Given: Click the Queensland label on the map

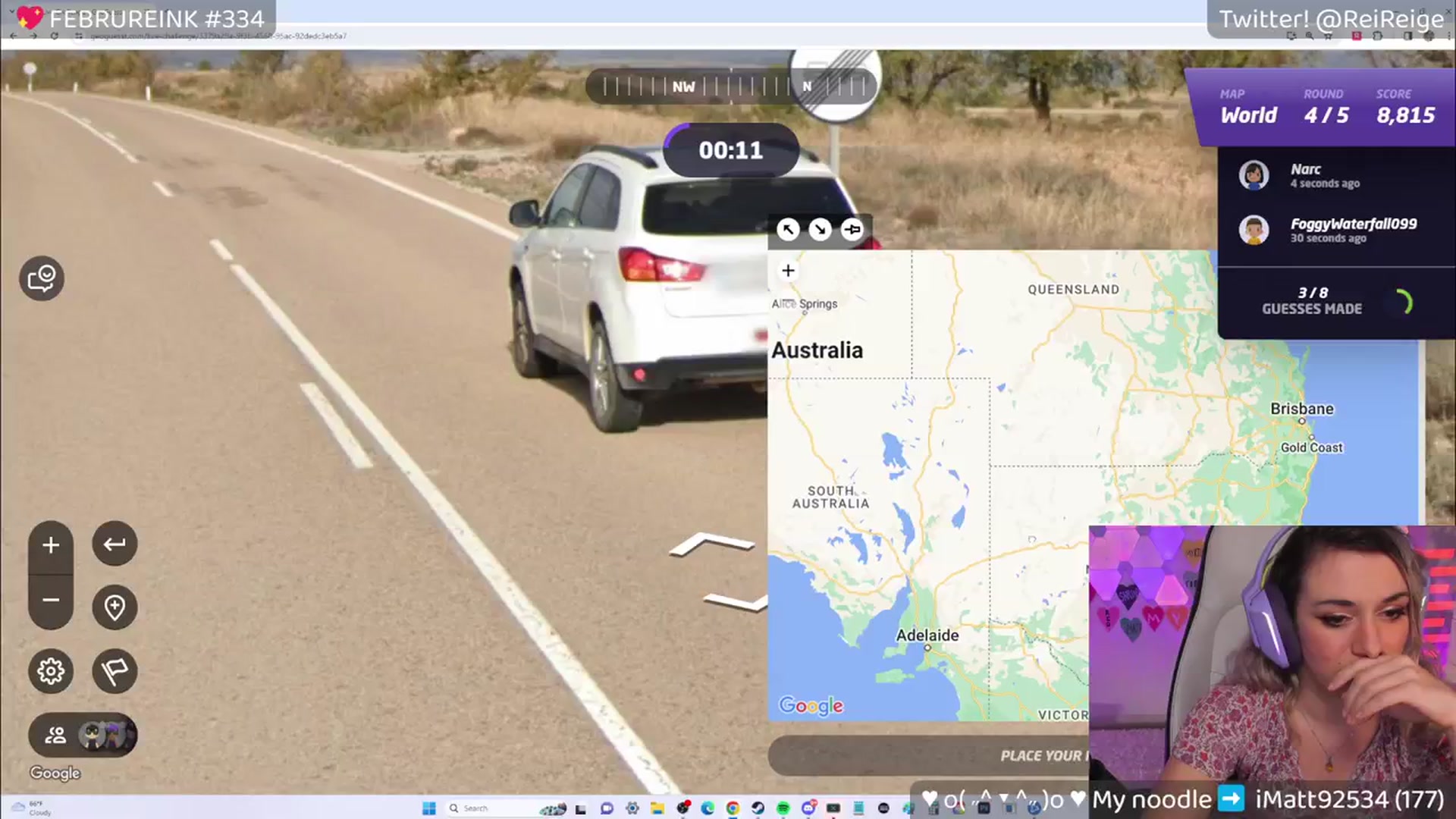Looking at the screenshot, I should (x=1074, y=290).
